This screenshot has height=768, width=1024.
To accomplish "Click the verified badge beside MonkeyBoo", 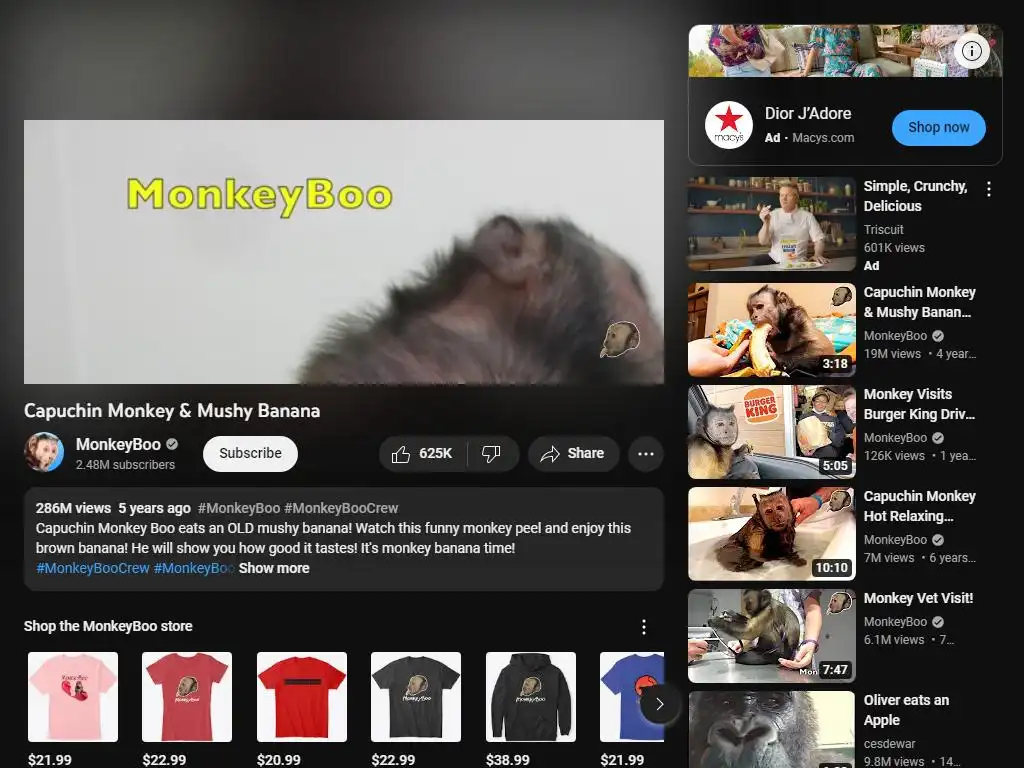I will 172,444.
